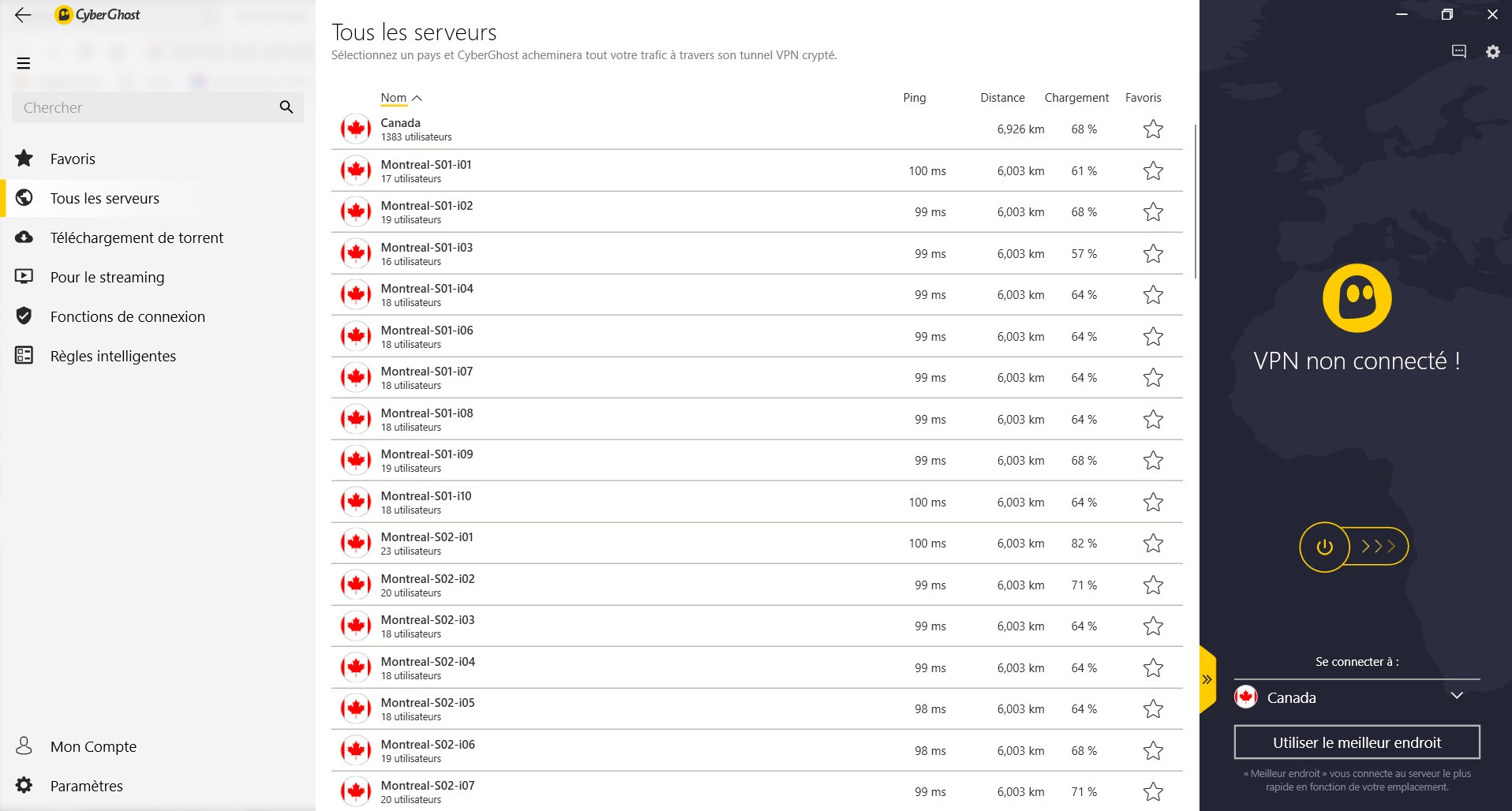Favorite the Montreal-S01-i03 server star

(1153, 253)
